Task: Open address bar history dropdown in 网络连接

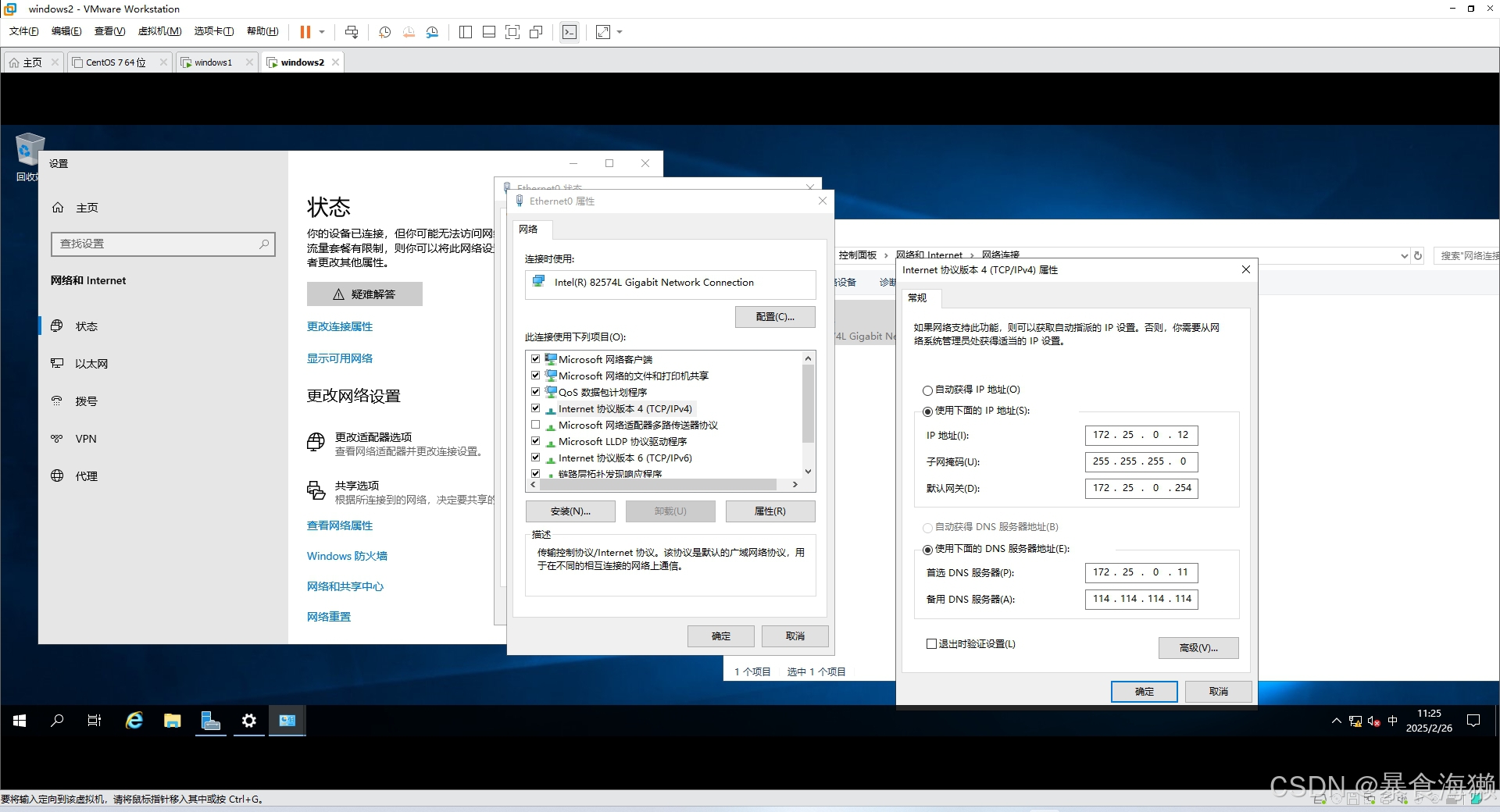Action: [x=1404, y=256]
